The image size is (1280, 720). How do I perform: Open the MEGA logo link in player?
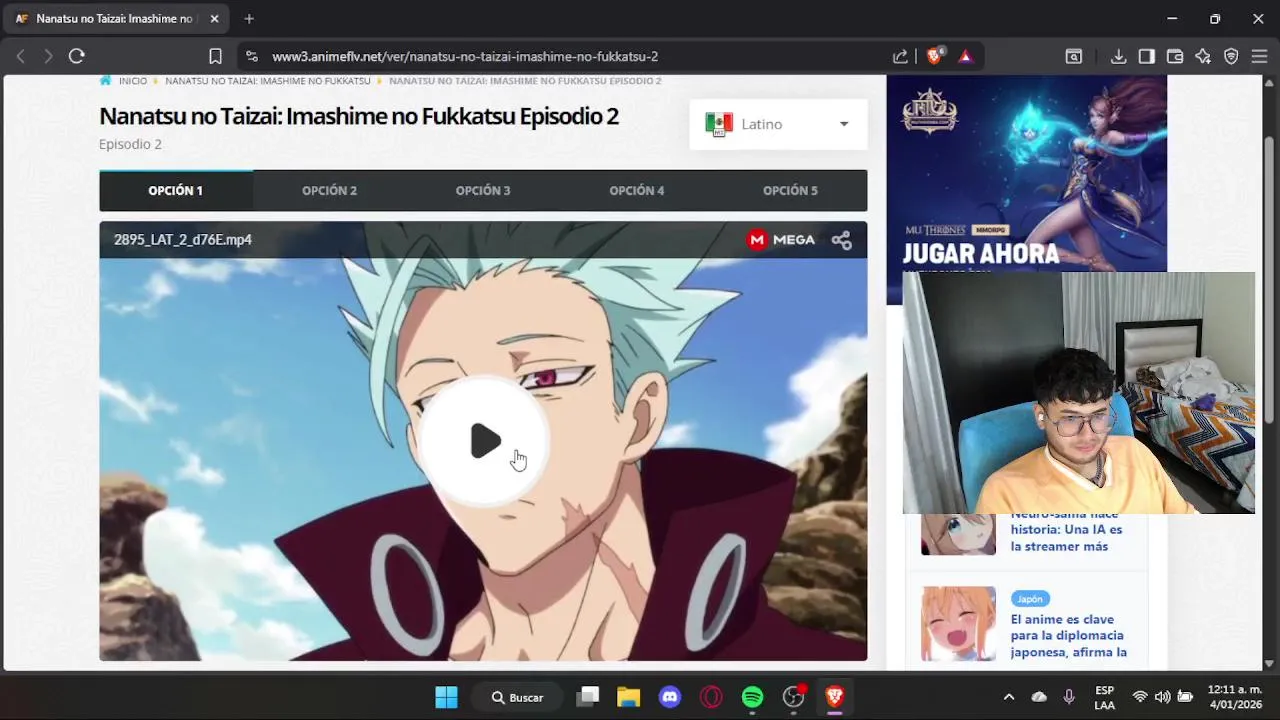click(x=781, y=240)
